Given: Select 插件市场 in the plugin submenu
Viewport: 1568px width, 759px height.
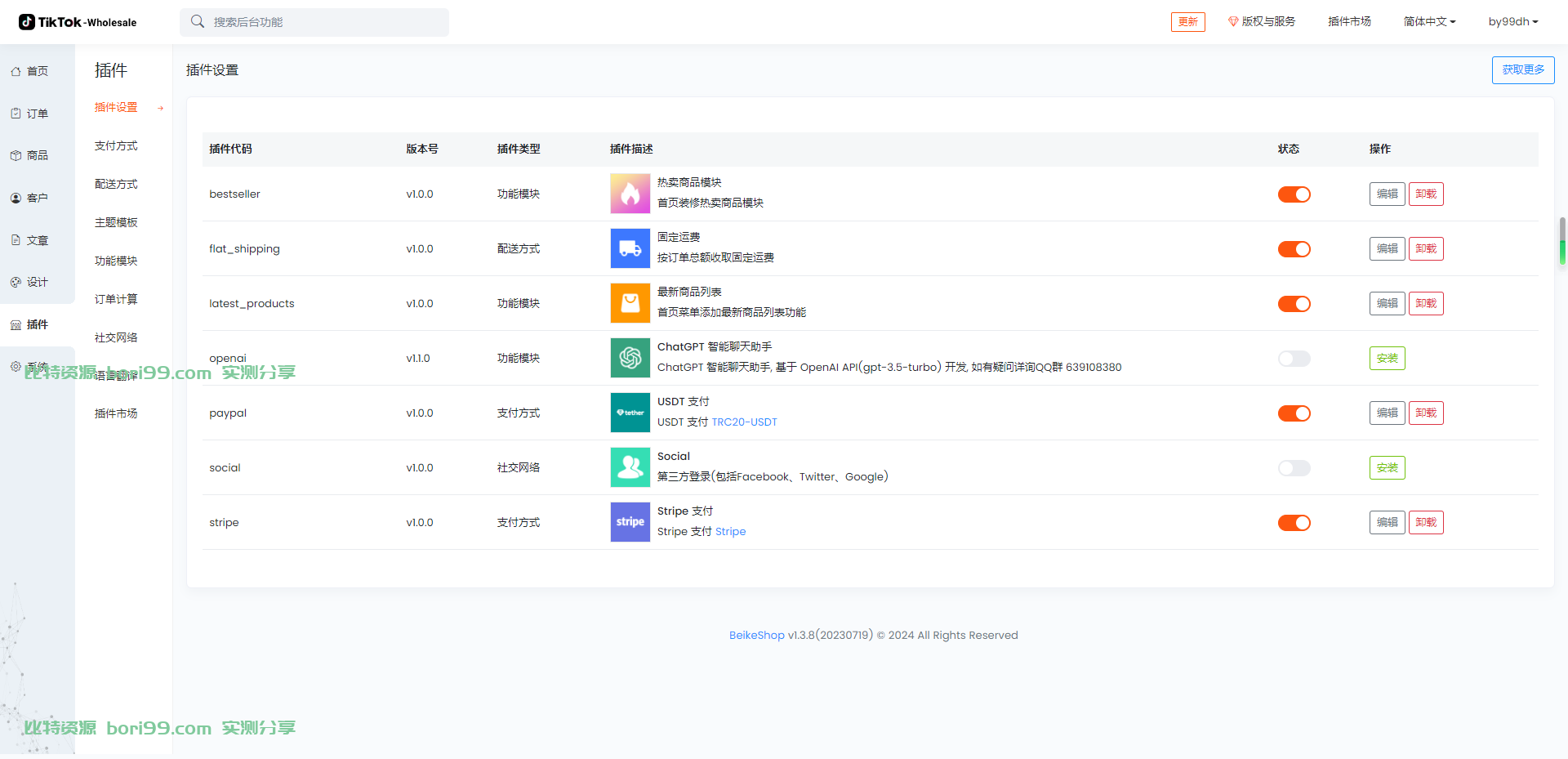Looking at the screenshot, I should [116, 413].
